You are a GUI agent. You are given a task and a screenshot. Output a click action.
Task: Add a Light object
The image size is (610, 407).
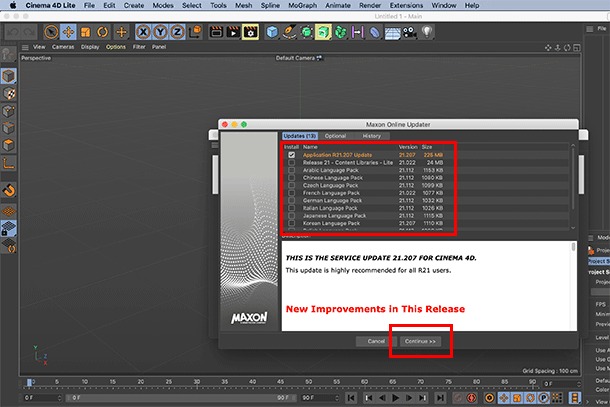click(x=427, y=32)
